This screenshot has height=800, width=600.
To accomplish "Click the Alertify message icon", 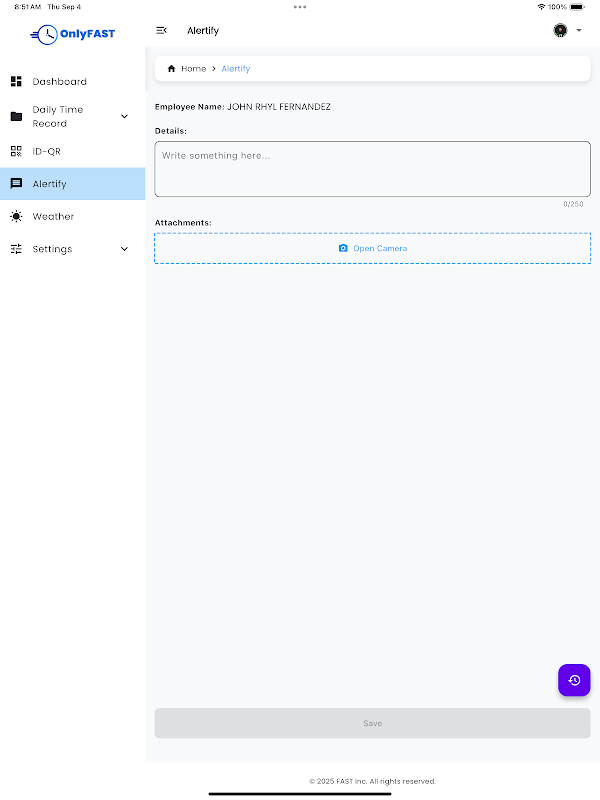I will (16, 183).
